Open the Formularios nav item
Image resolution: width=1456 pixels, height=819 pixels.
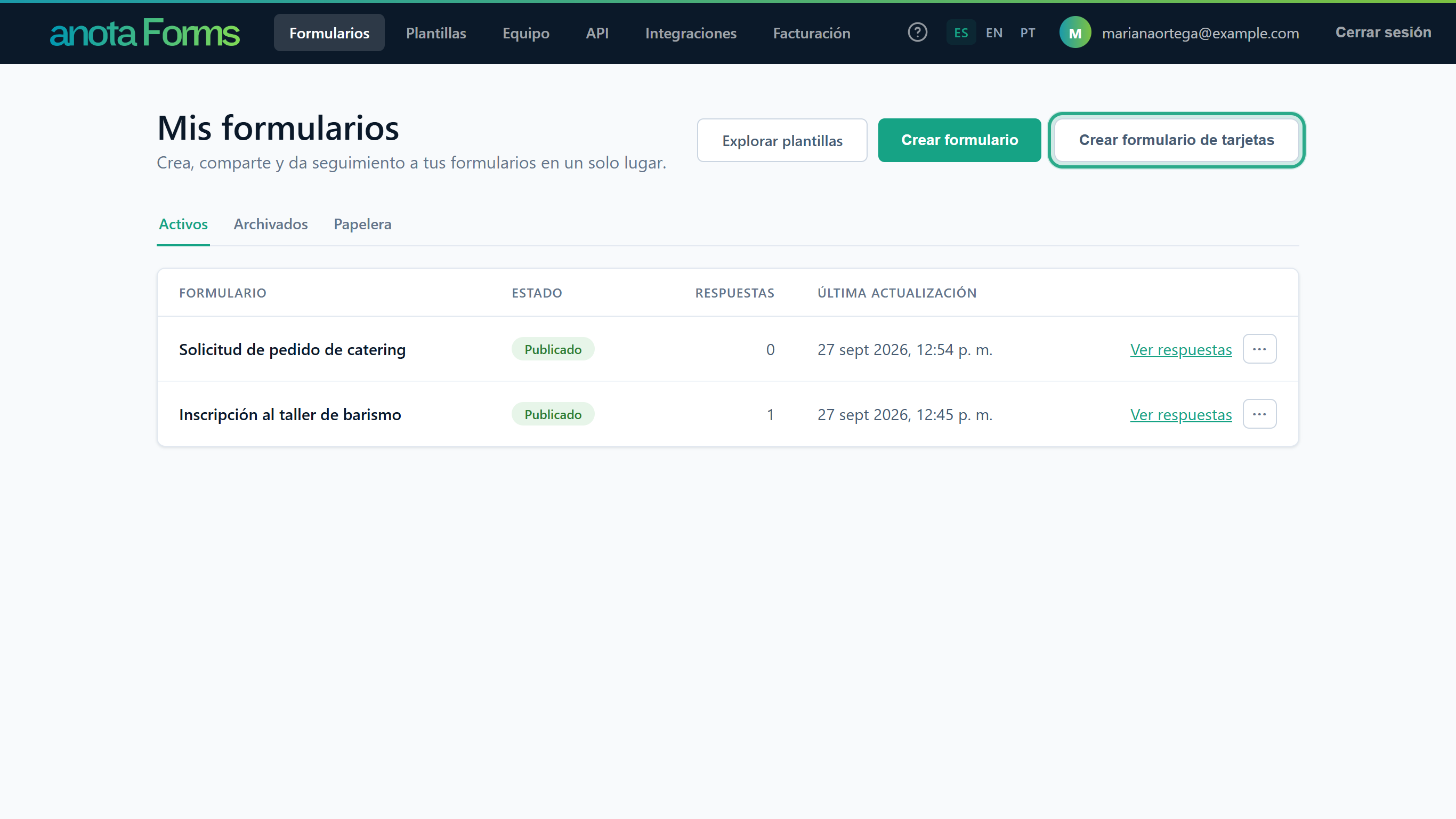(x=329, y=33)
